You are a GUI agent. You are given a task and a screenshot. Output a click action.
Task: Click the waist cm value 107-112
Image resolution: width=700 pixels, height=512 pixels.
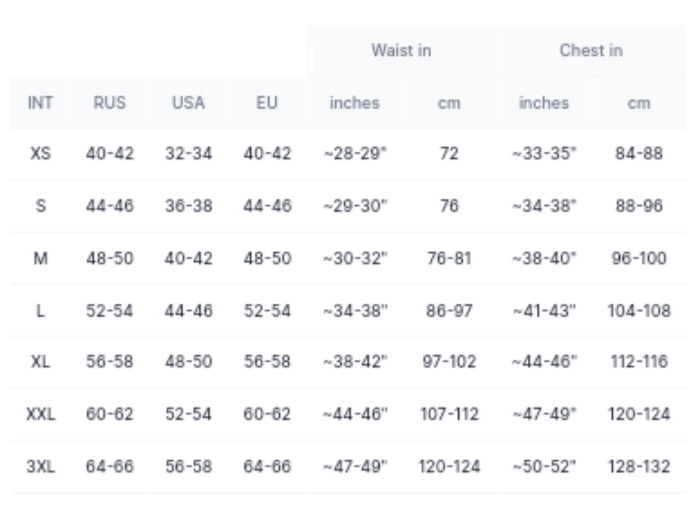pyautogui.click(x=449, y=414)
